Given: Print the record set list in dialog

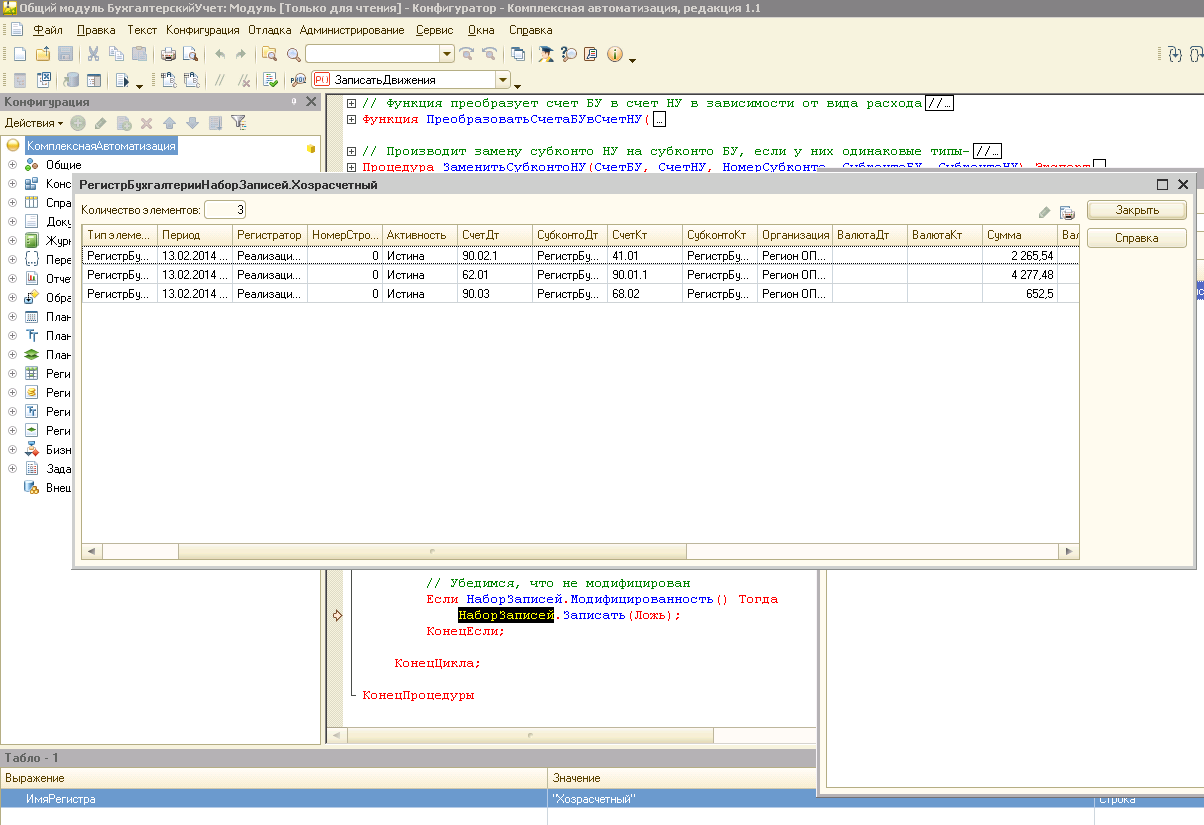Looking at the screenshot, I should 1066,212.
